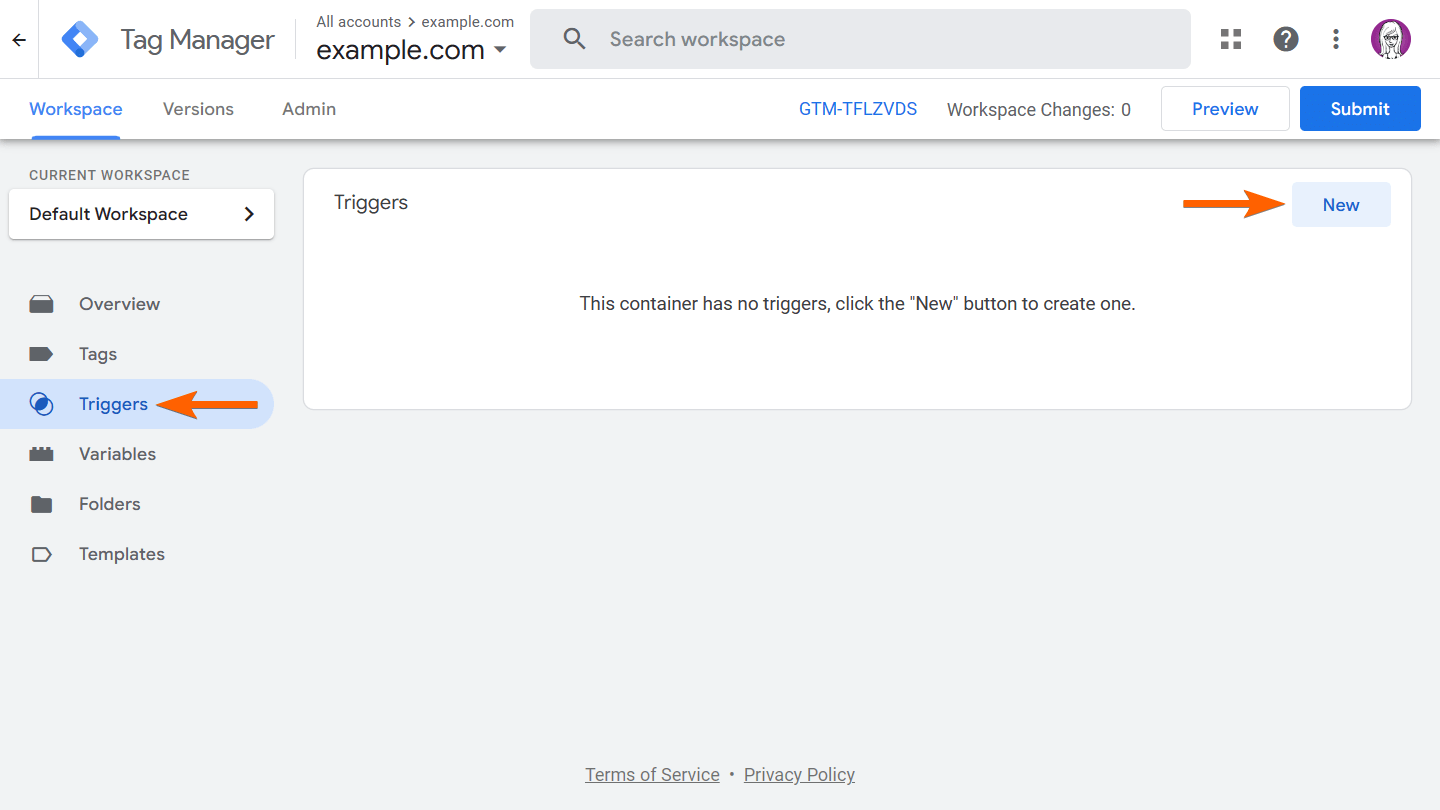This screenshot has height=810, width=1440.
Task: Open Folders in the sidebar
Action: click(137, 504)
